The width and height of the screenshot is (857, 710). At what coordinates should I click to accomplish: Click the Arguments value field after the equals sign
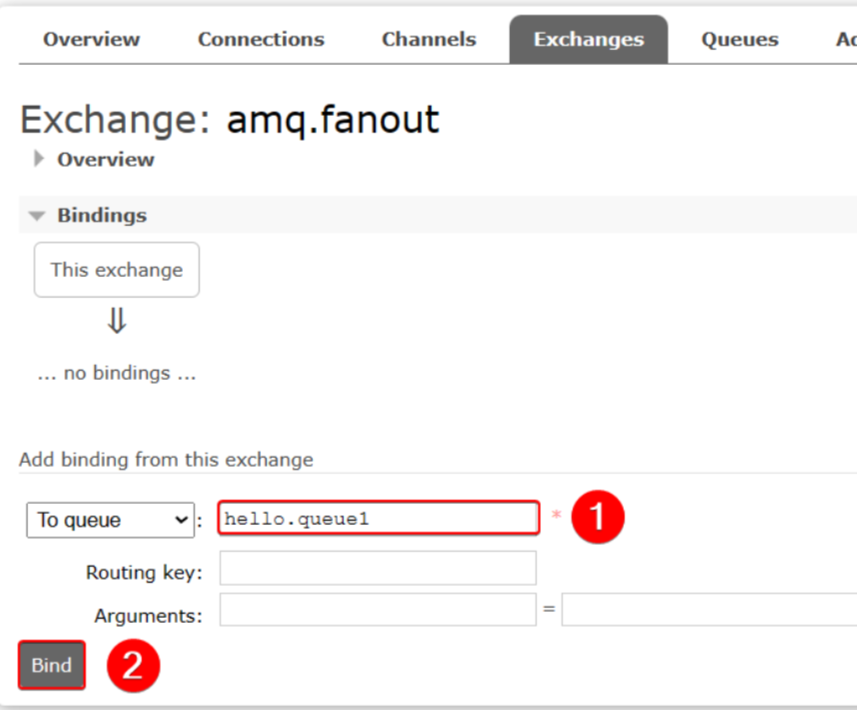708,610
